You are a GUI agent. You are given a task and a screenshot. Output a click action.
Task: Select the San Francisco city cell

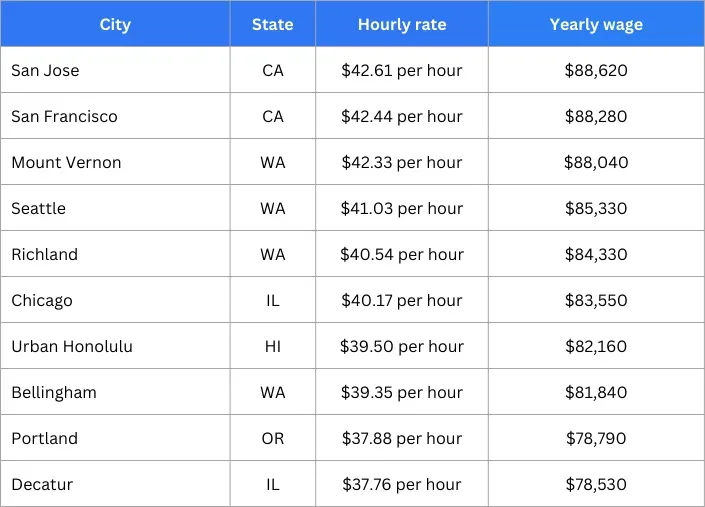[64, 117]
